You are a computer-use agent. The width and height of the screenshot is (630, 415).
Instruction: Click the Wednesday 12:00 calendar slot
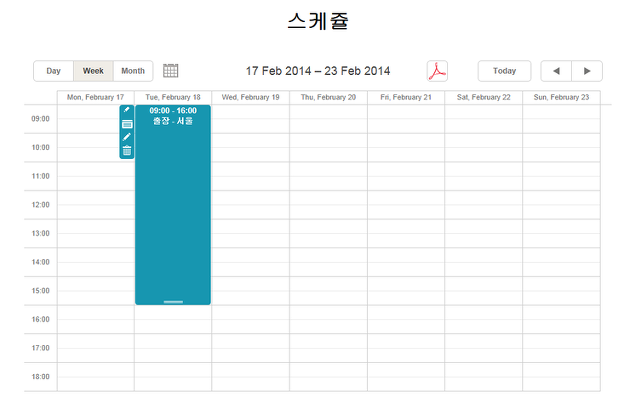250,205
